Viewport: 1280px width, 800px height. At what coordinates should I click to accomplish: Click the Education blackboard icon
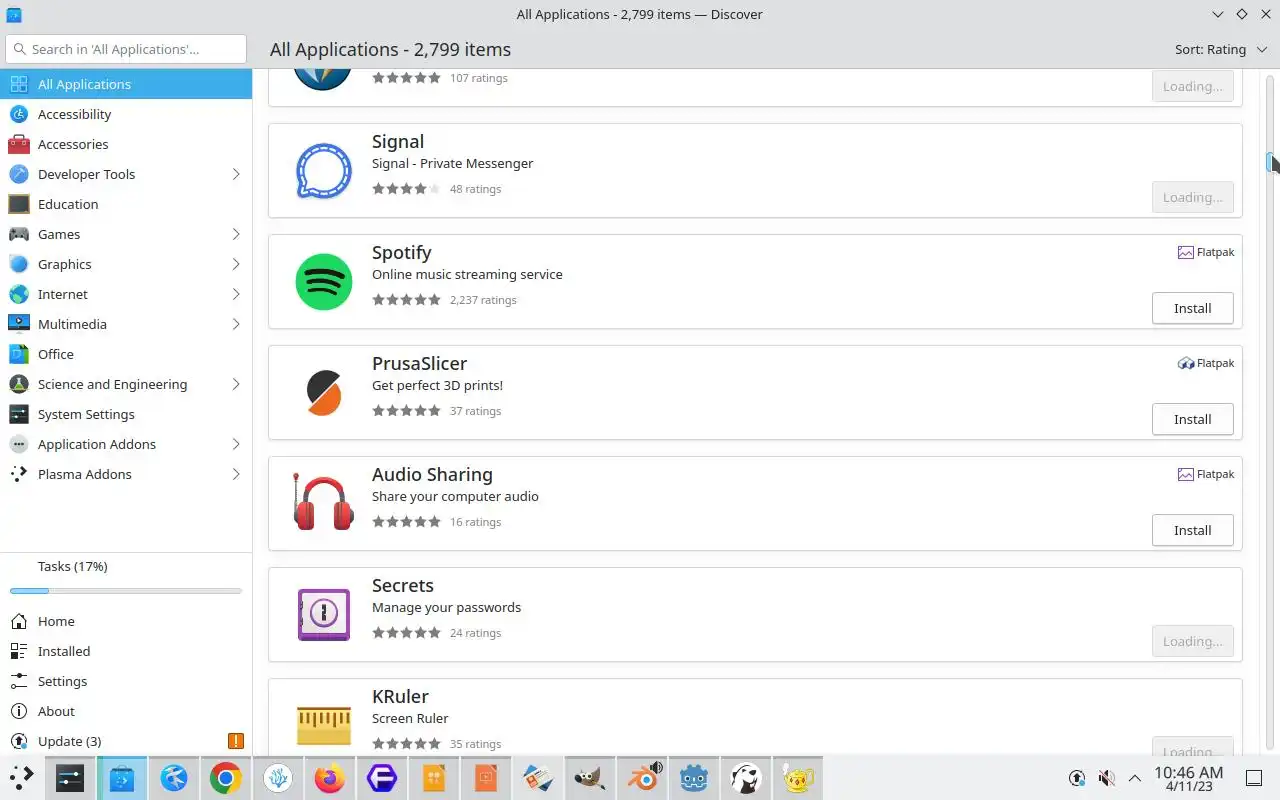tap(19, 204)
